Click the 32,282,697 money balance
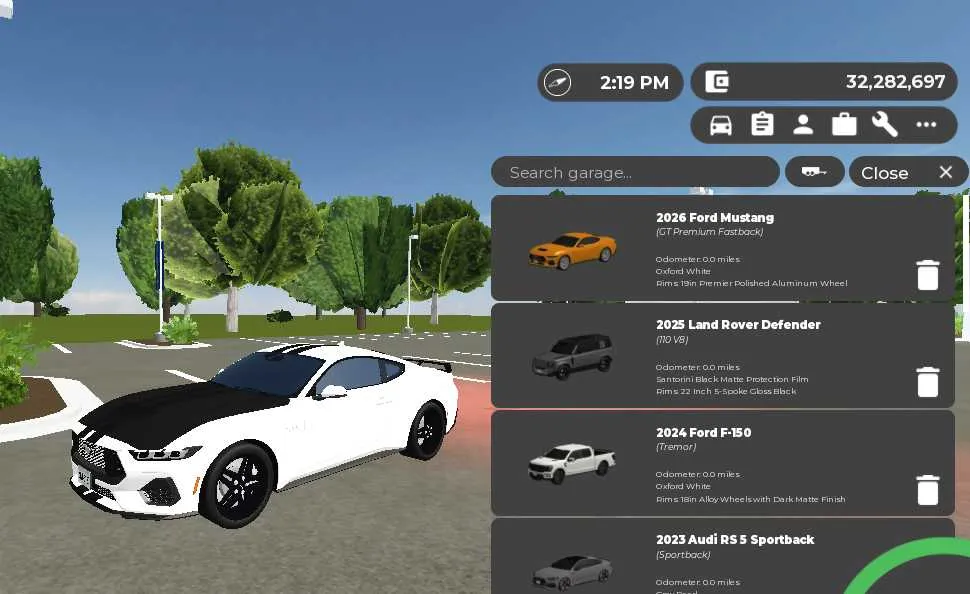 (x=895, y=82)
